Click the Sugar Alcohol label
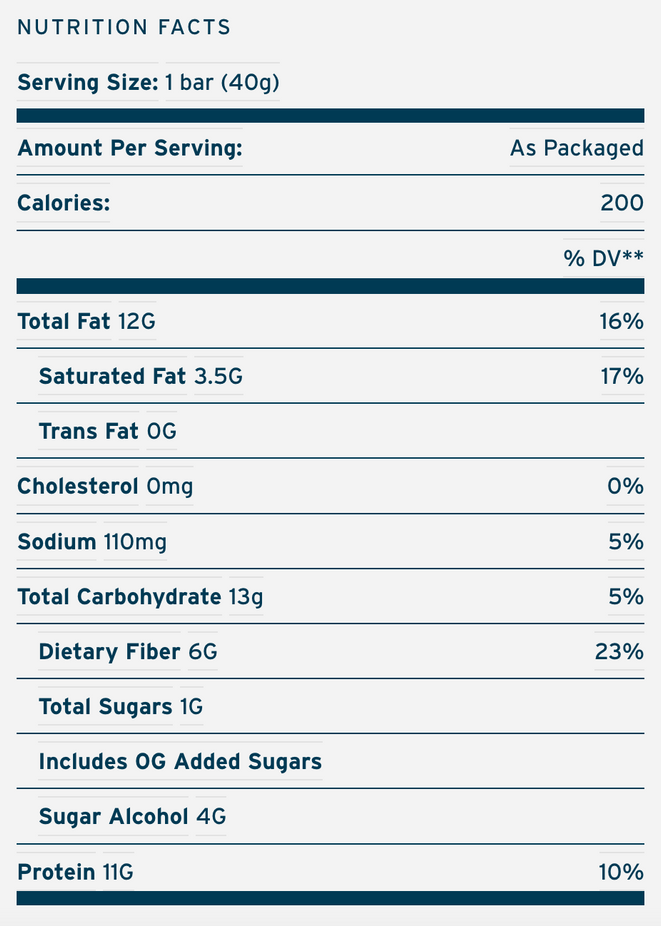 pos(113,817)
